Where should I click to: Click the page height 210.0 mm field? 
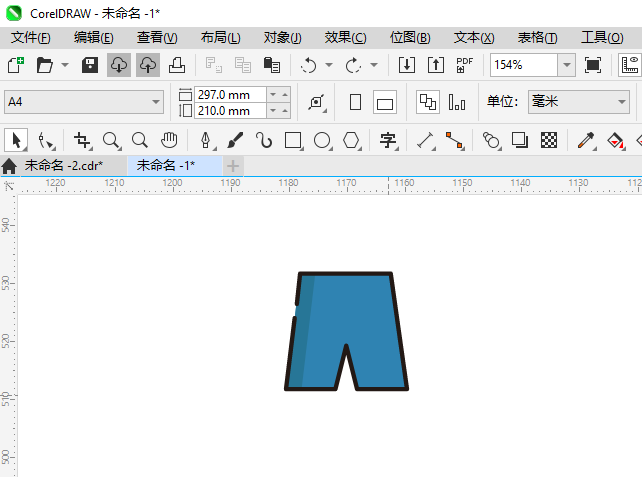coord(230,111)
